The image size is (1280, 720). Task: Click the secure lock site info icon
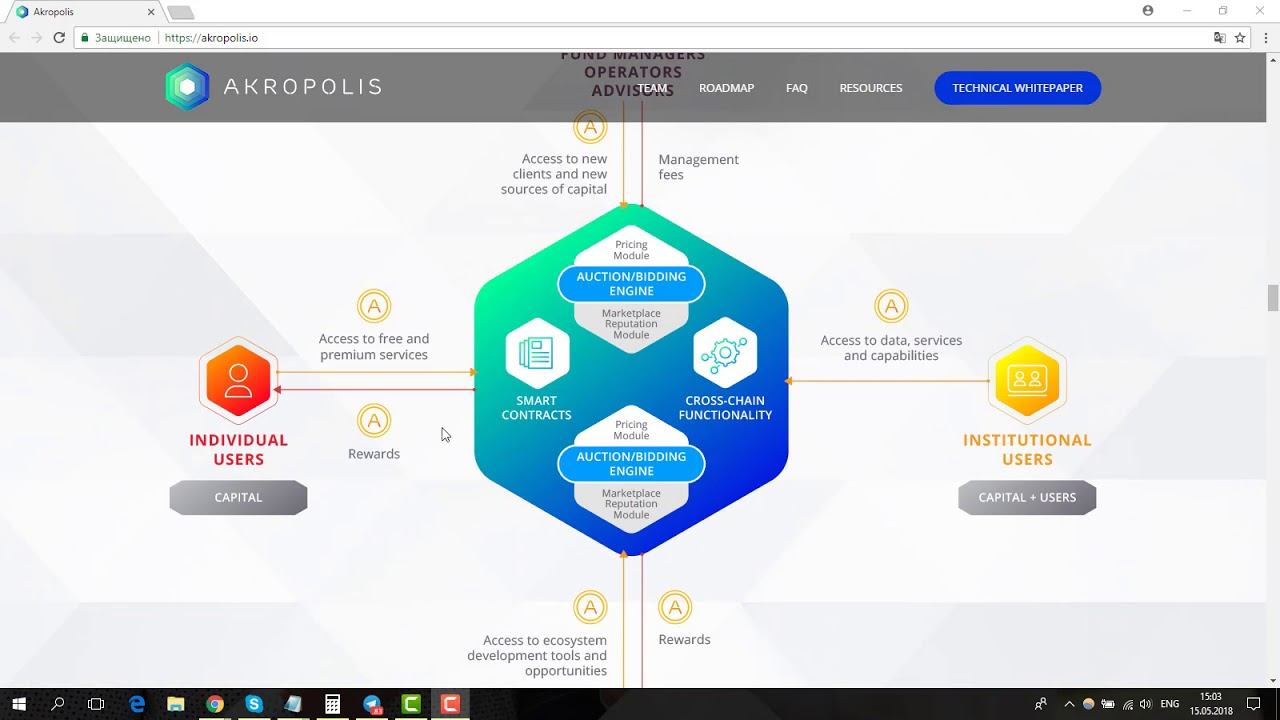point(85,38)
